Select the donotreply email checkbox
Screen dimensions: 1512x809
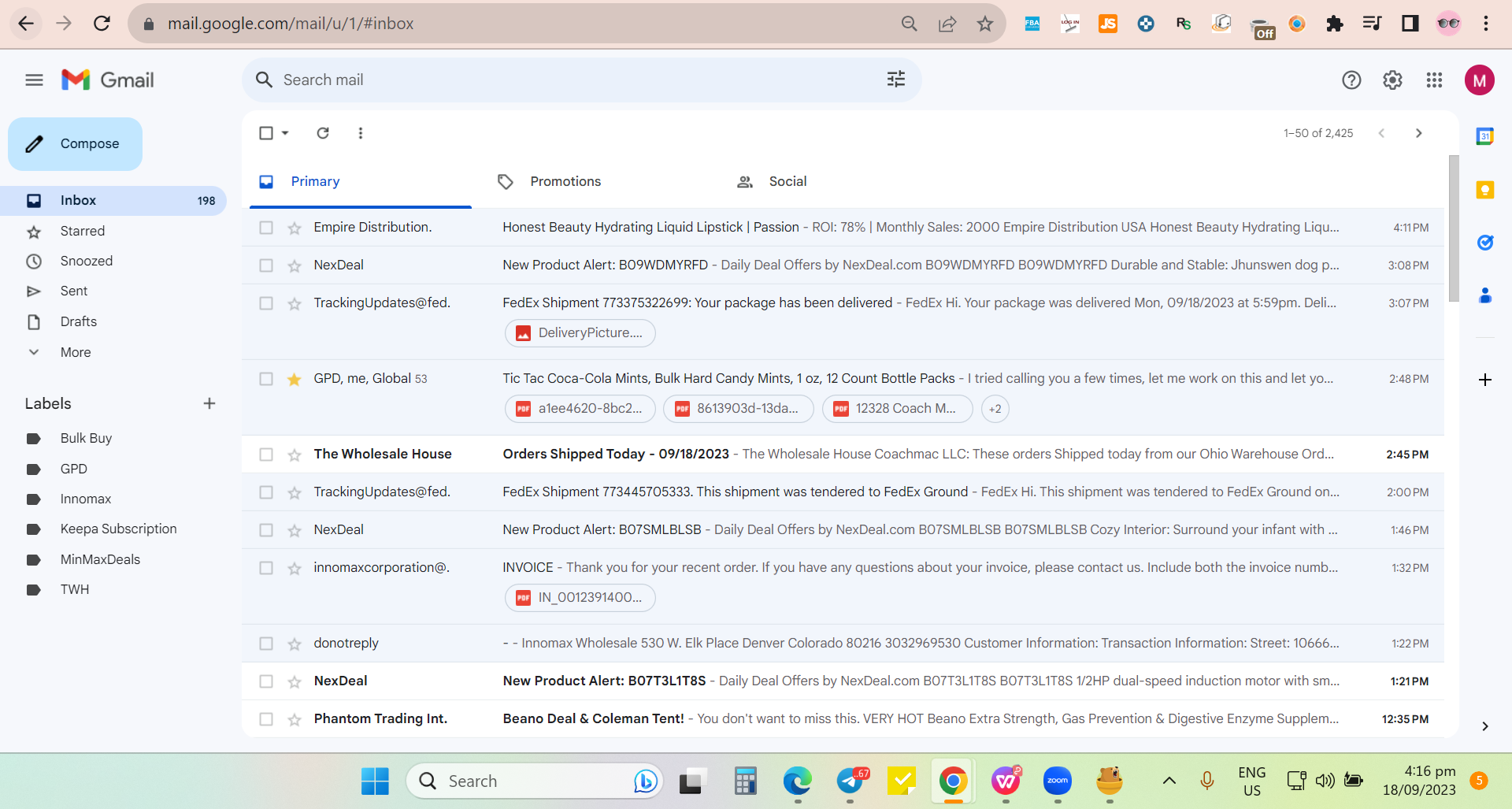point(266,644)
